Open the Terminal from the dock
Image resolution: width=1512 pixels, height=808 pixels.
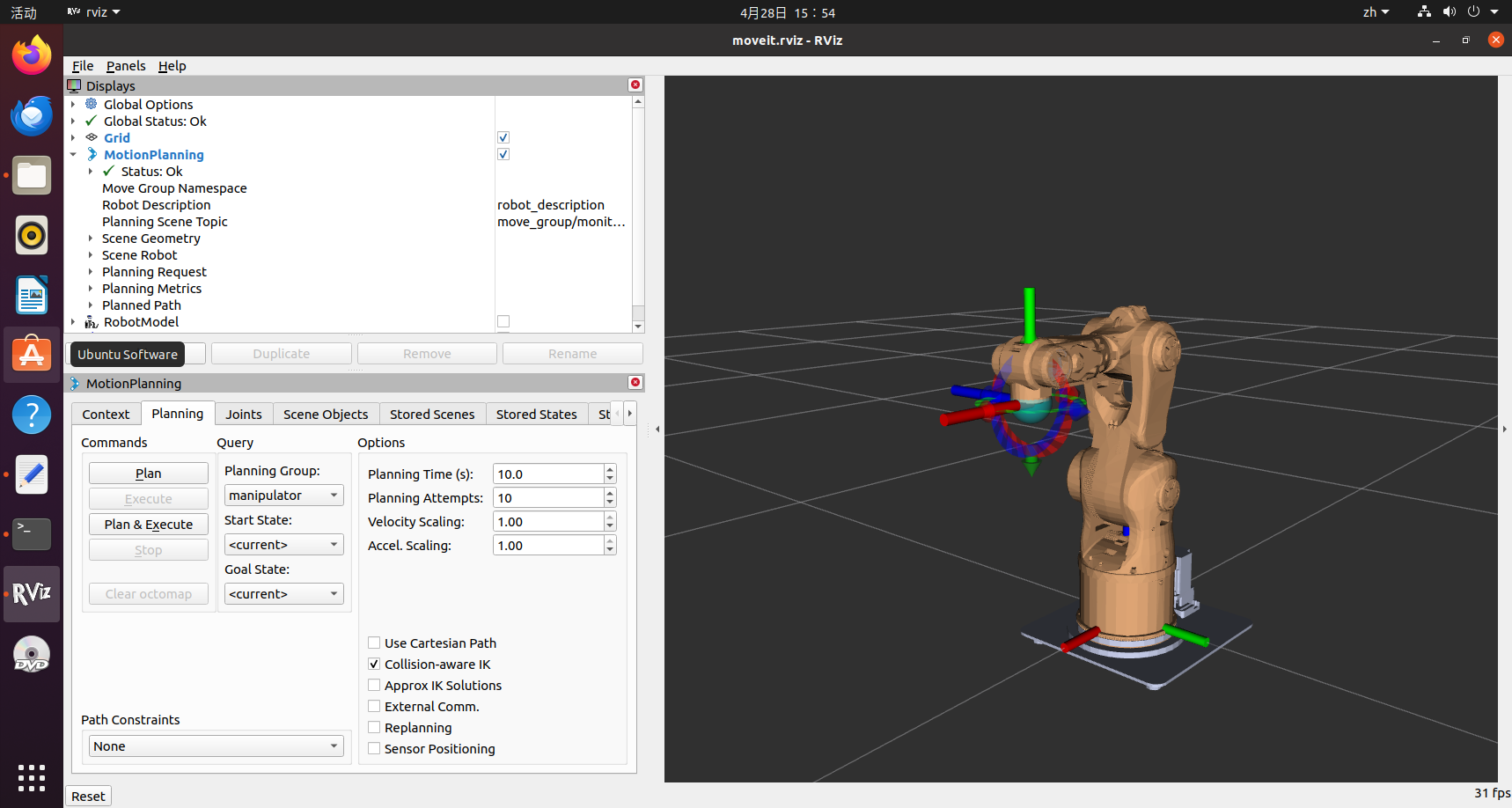(32, 533)
